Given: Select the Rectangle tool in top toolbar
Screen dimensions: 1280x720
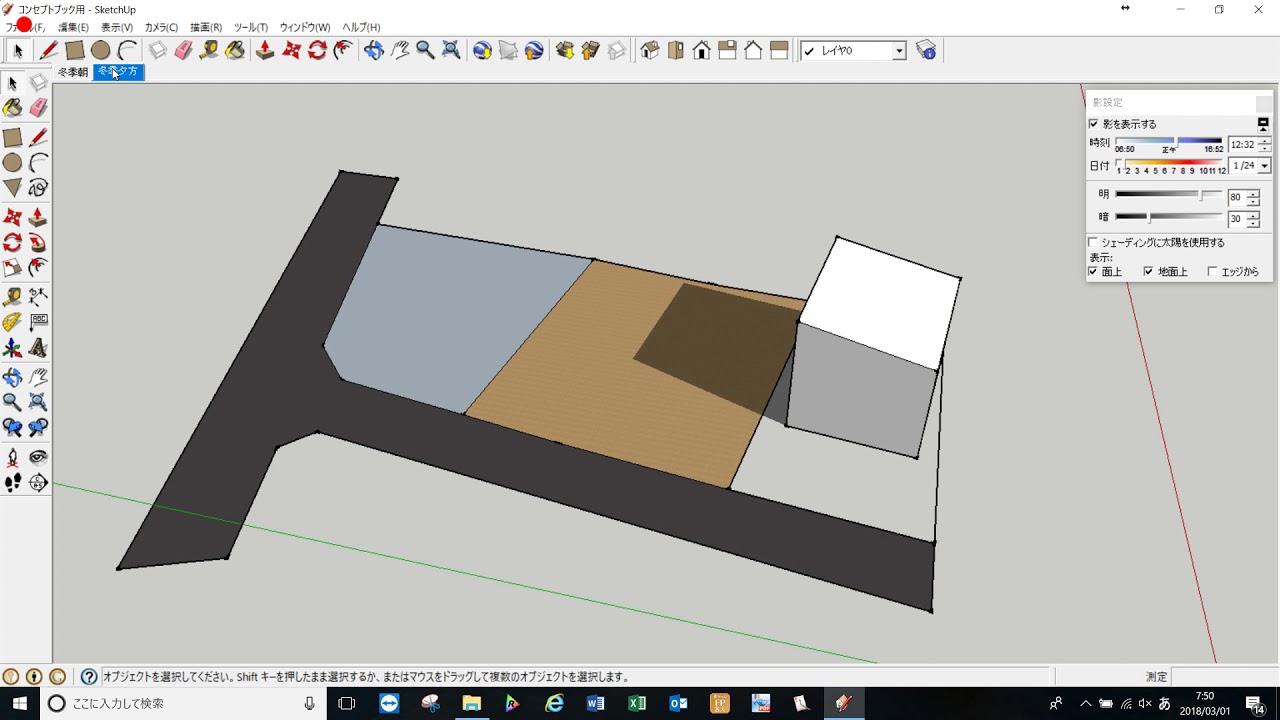Looking at the screenshot, I should pyautogui.click(x=74, y=50).
